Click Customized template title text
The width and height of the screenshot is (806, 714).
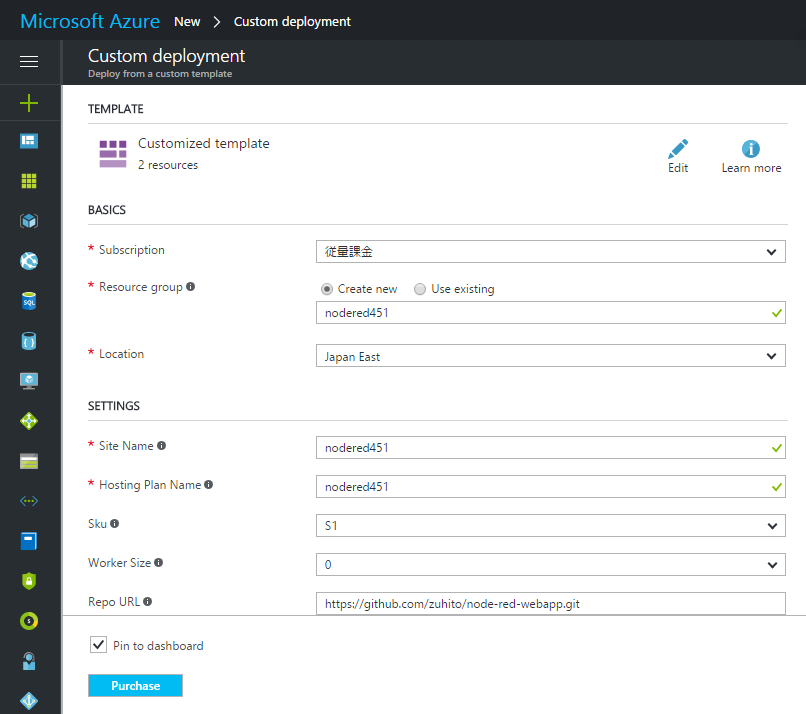(x=204, y=143)
